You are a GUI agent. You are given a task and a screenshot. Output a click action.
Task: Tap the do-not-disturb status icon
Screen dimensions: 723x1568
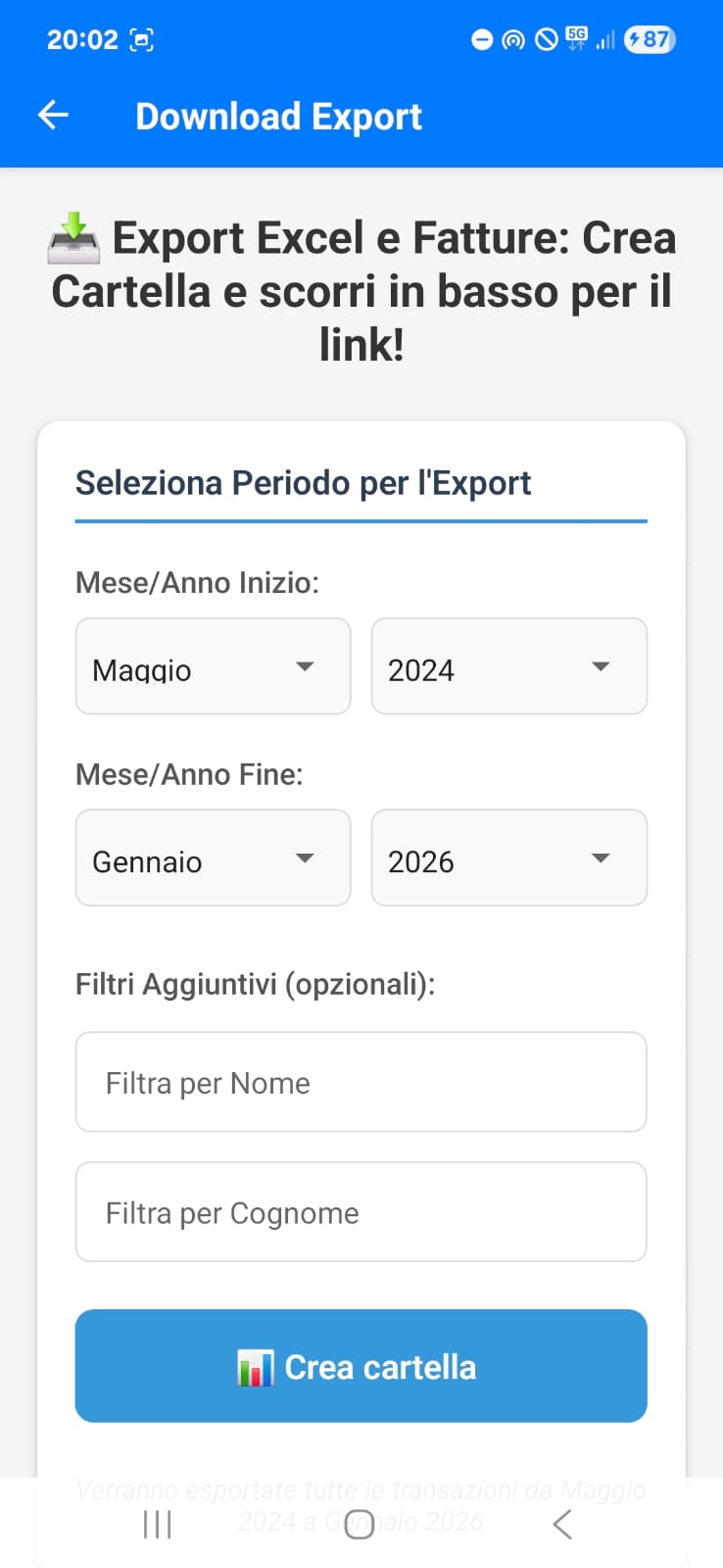482,40
